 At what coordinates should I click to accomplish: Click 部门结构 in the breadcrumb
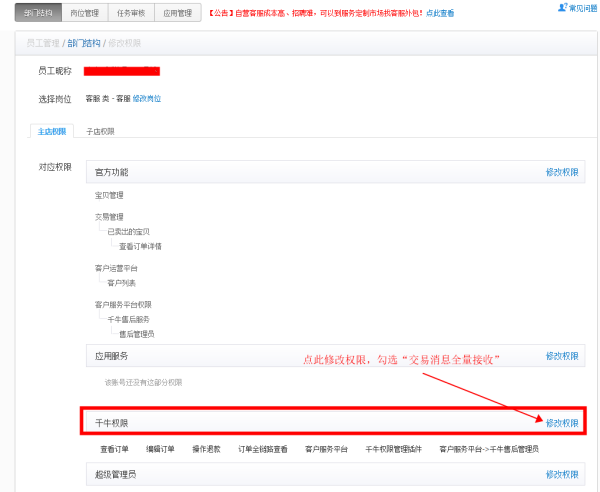[x=83, y=44]
